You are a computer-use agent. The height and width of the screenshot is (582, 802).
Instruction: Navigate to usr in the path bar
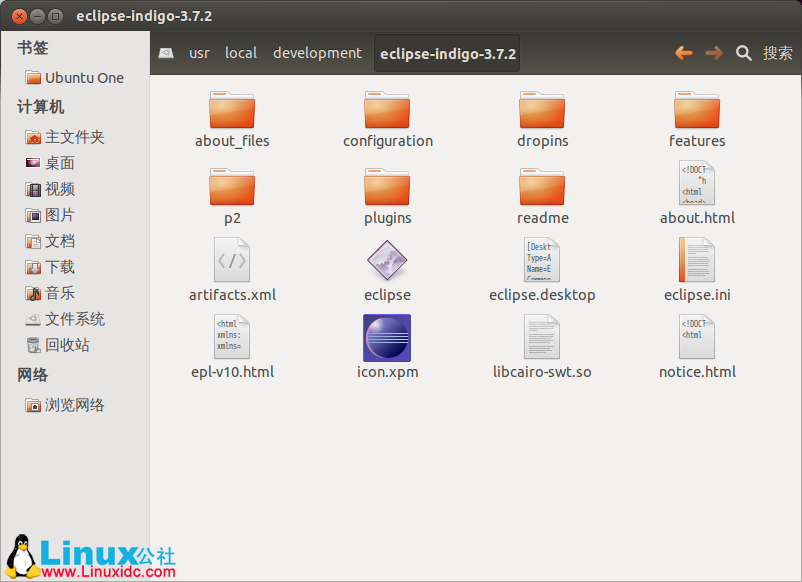(199, 53)
